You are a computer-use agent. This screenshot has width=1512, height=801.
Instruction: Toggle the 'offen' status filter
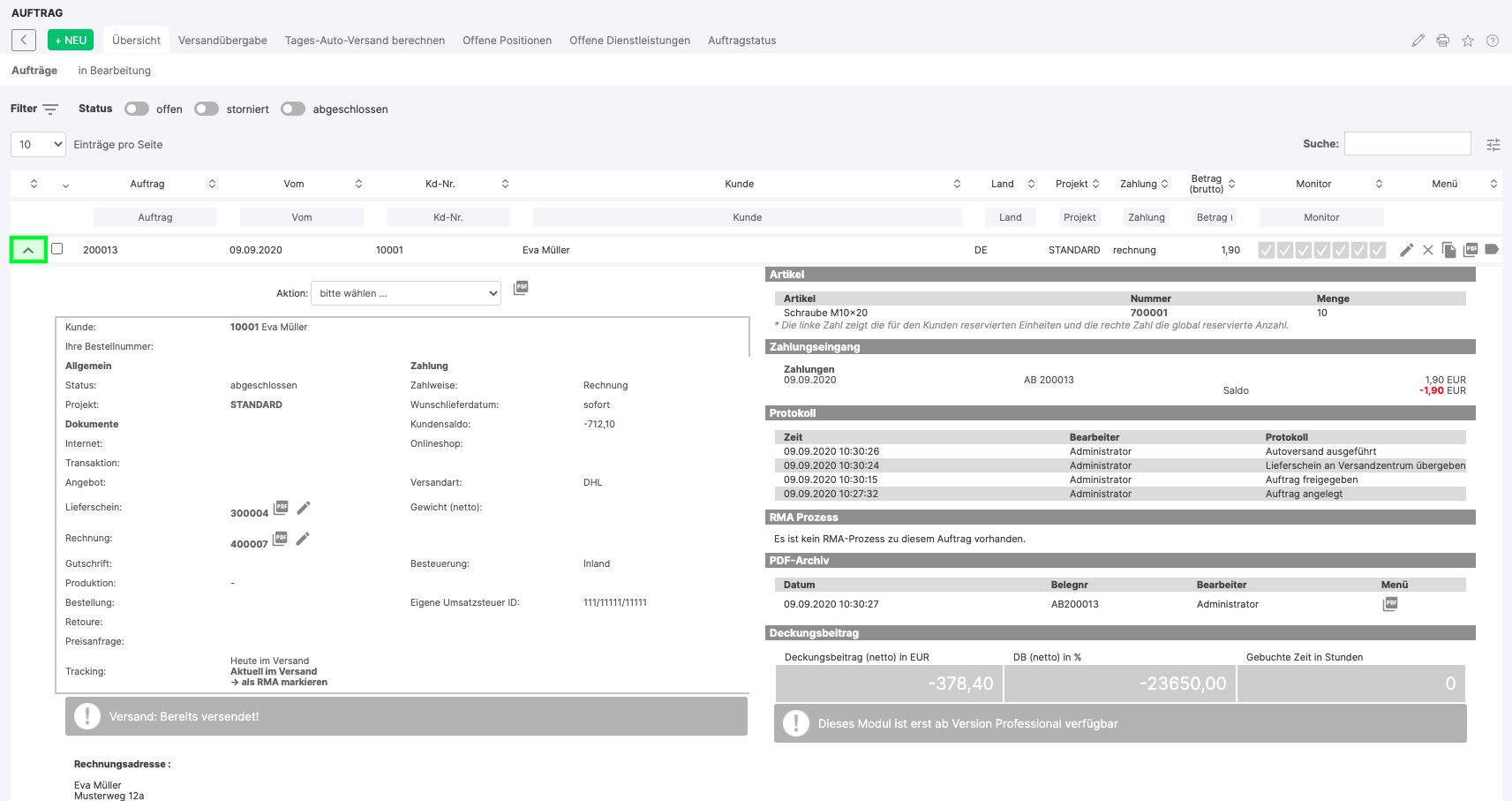[x=137, y=109]
